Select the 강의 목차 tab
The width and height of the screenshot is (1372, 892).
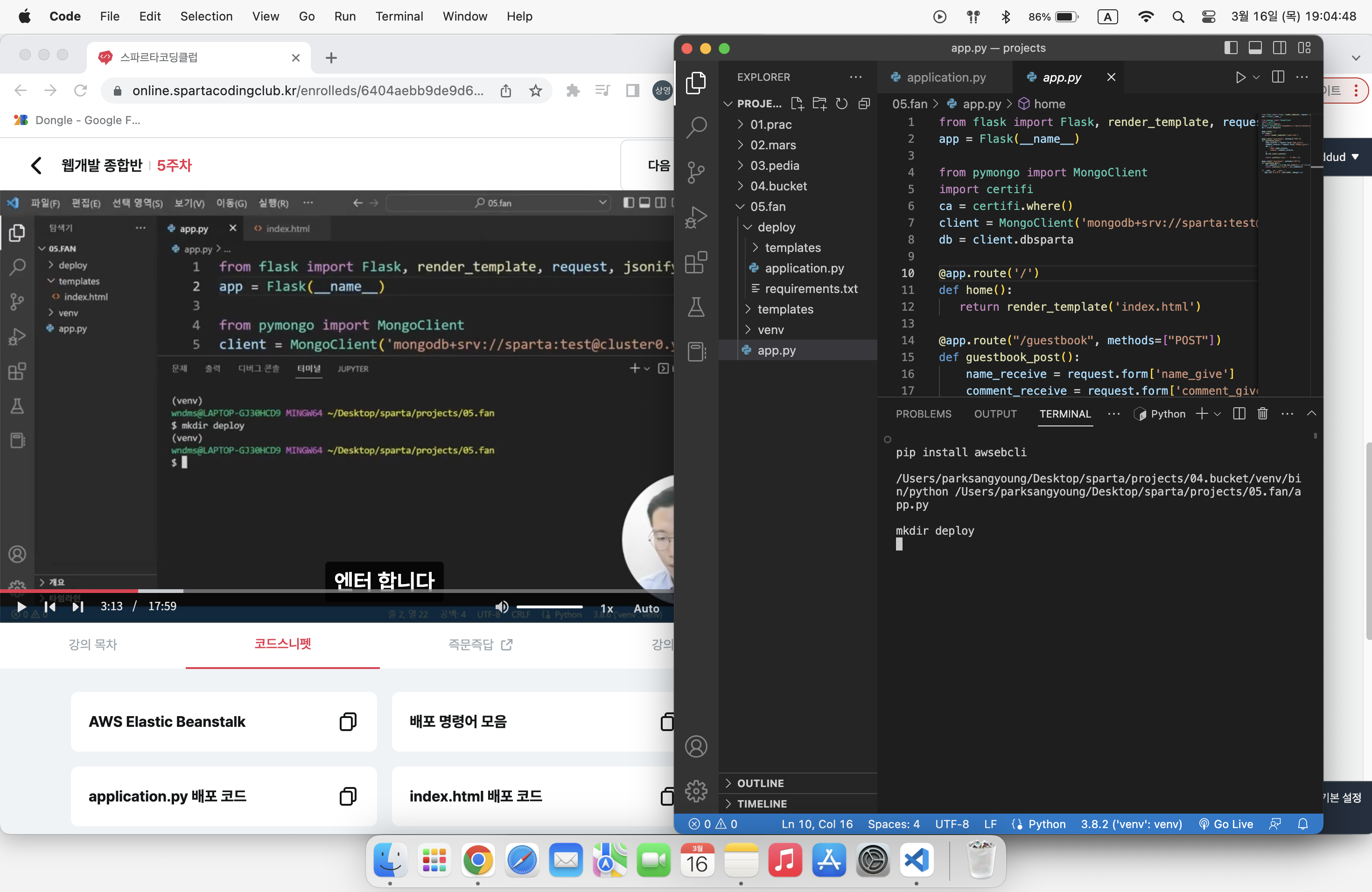pos(93,644)
